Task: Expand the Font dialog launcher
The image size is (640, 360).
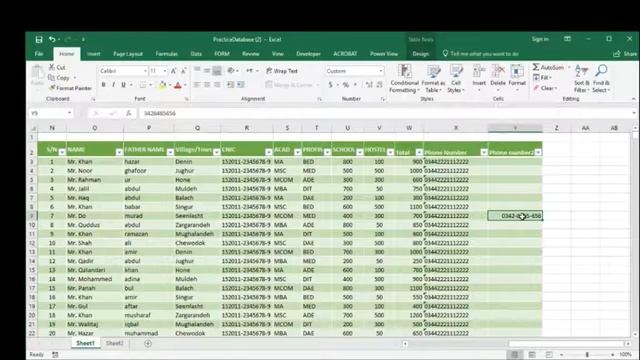Action: 187,99
